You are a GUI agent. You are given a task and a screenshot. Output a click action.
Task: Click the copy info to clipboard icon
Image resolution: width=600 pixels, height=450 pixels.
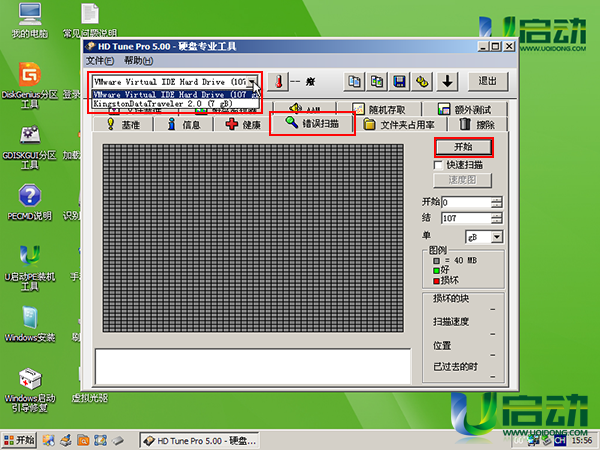pyautogui.click(x=354, y=82)
